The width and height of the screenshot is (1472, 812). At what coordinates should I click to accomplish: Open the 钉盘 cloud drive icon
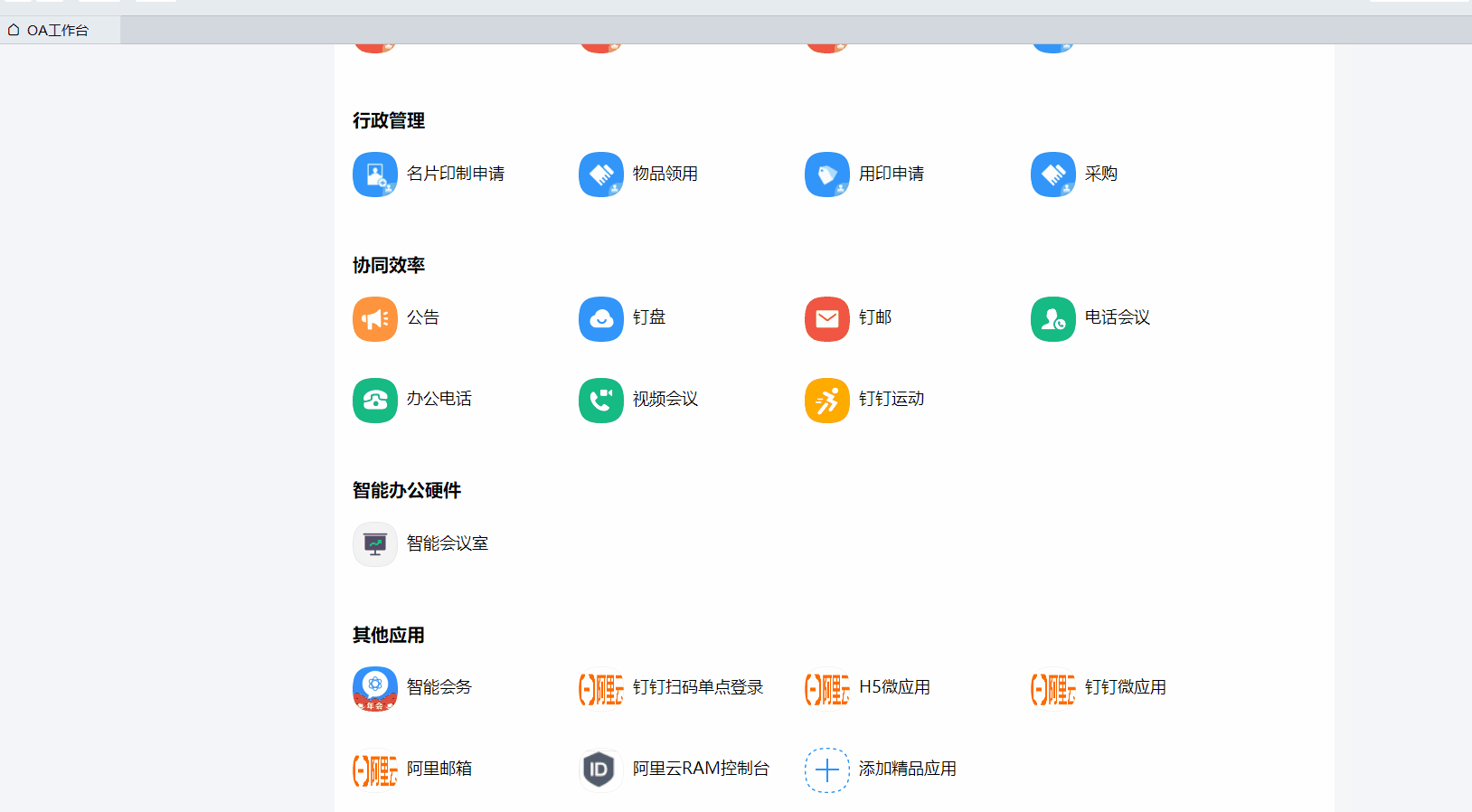click(601, 319)
